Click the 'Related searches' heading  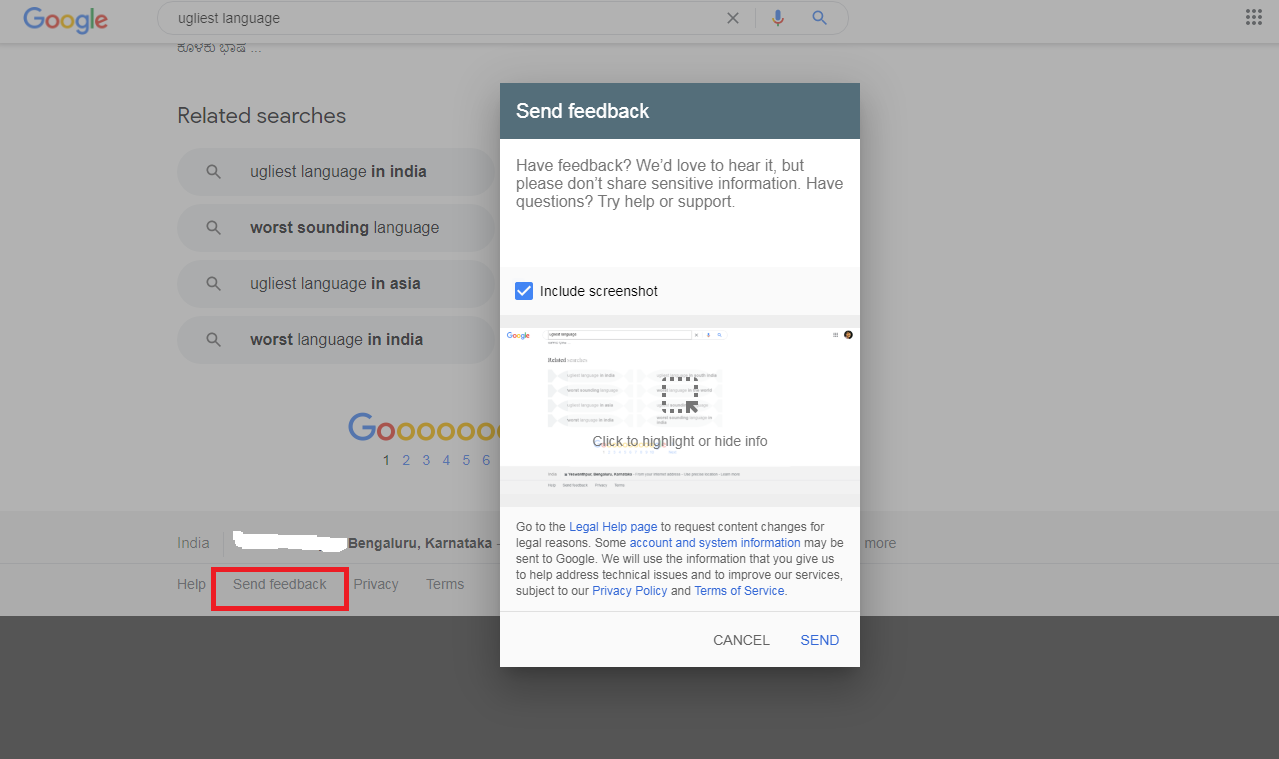pos(262,116)
